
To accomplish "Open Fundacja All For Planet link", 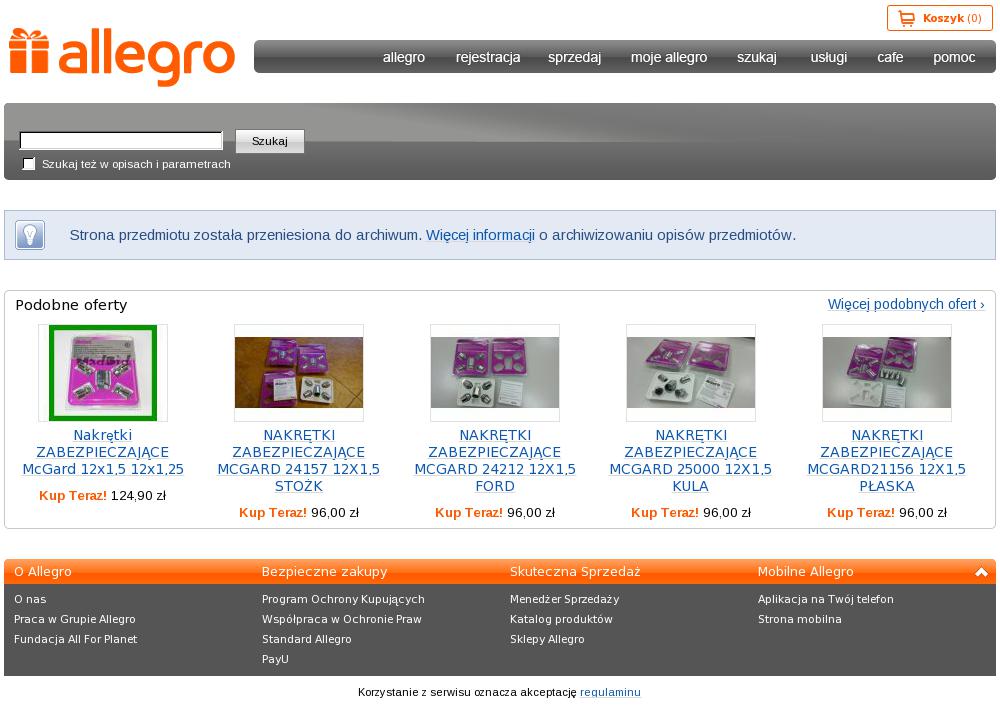I will pyautogui.click(x=75, y=639).
